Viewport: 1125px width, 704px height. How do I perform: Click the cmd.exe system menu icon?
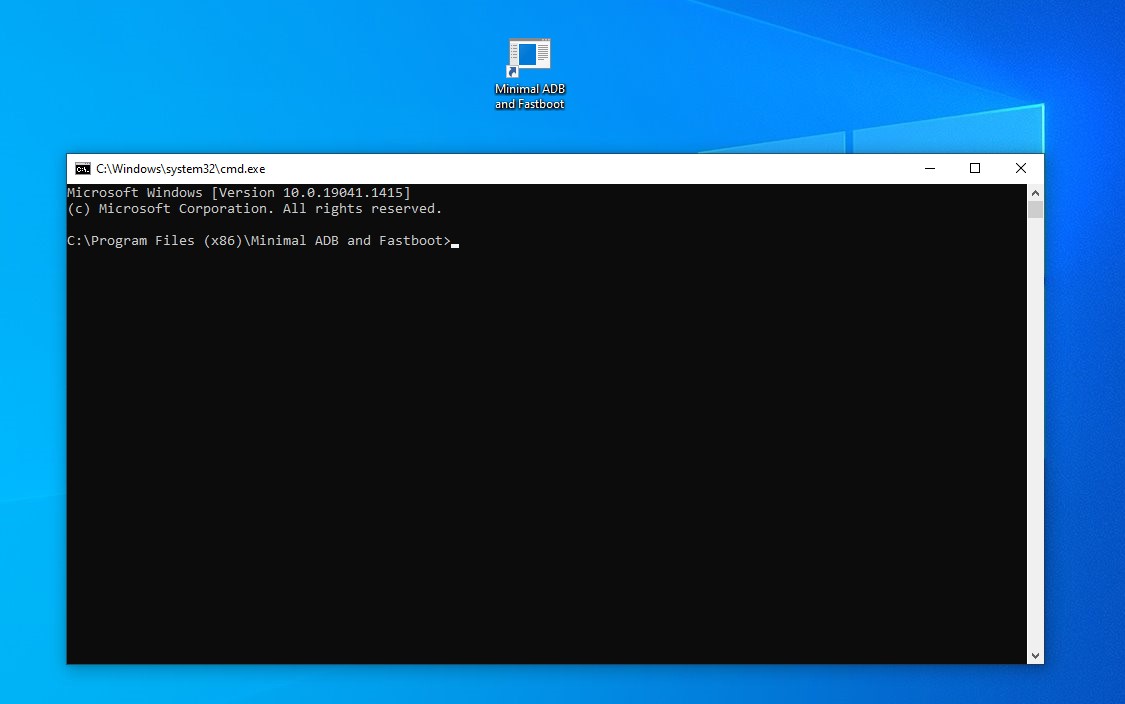(83, 169)
